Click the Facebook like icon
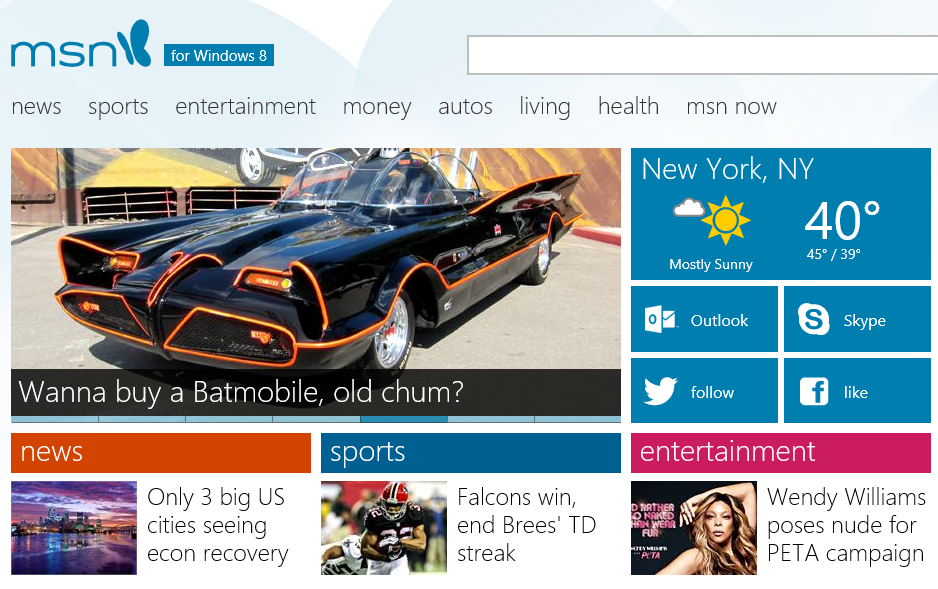This screenshot has height=589, width=938. point(813,391)
